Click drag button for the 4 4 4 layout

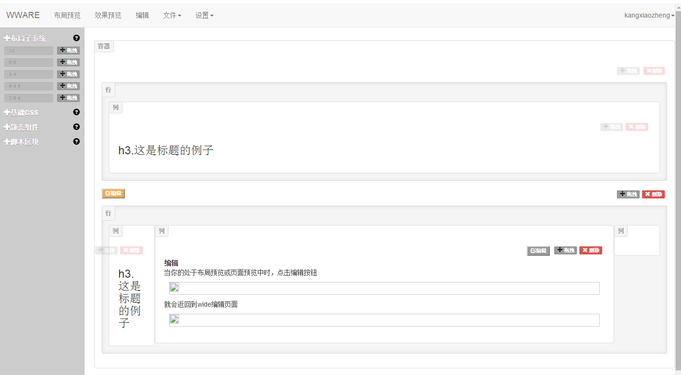point(68,86)
